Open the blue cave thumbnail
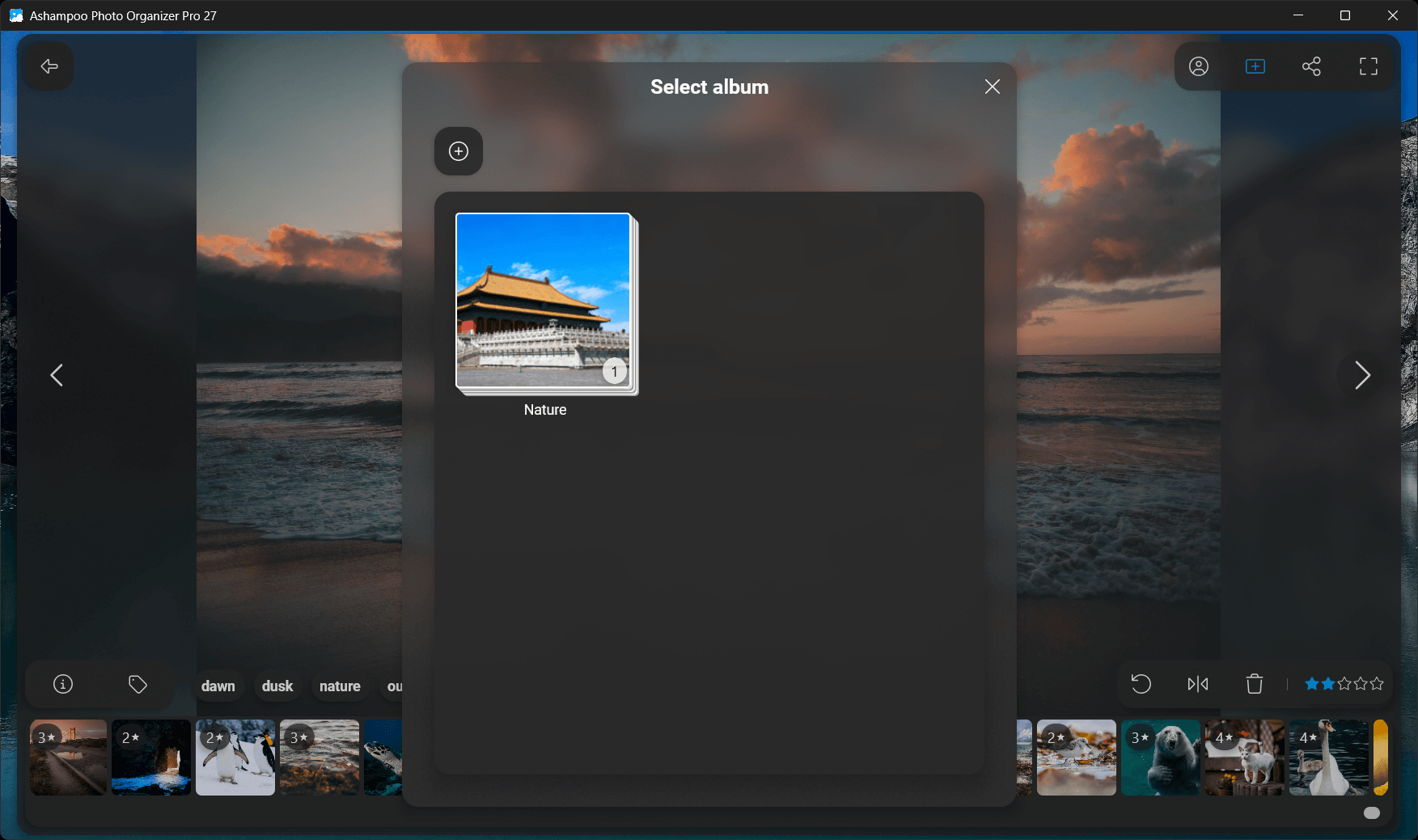The height and width of the screenshot is (840, 1418). click(151, 758)
